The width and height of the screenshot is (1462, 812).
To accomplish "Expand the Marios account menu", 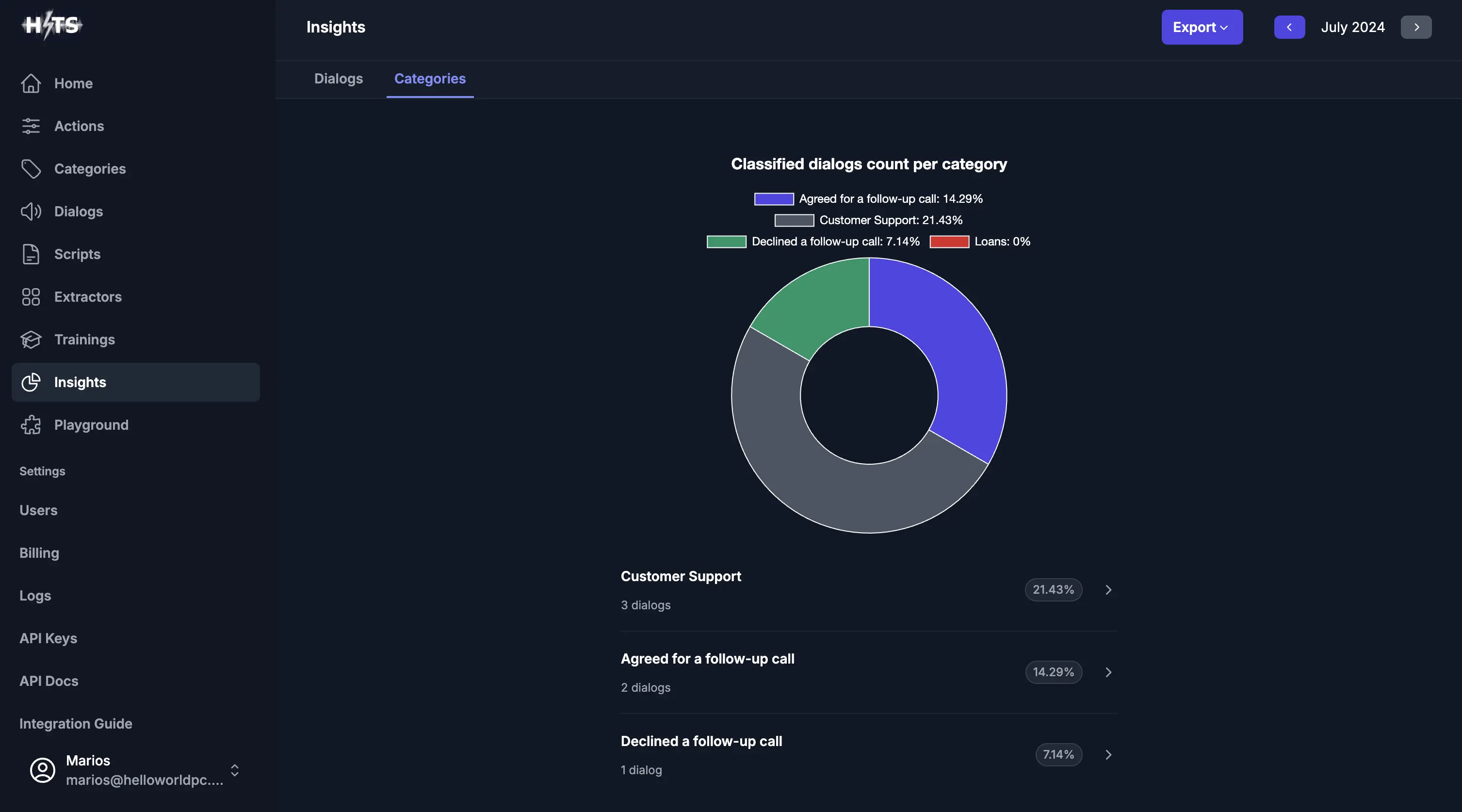I will point(234,770).
